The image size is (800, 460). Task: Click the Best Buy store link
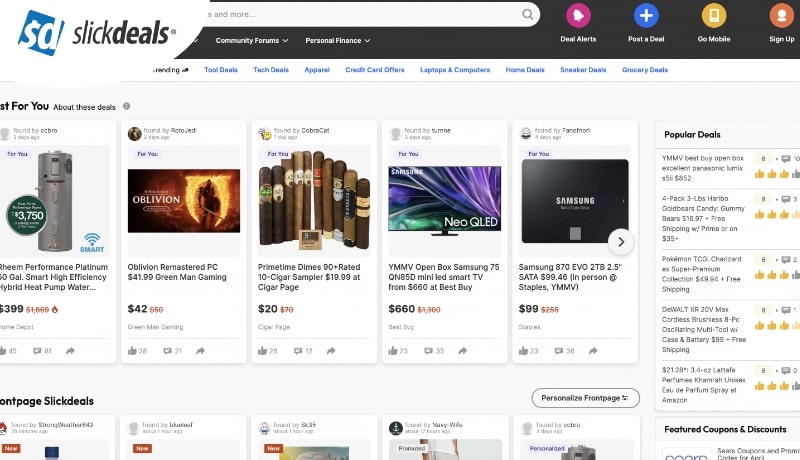[401, 327]
